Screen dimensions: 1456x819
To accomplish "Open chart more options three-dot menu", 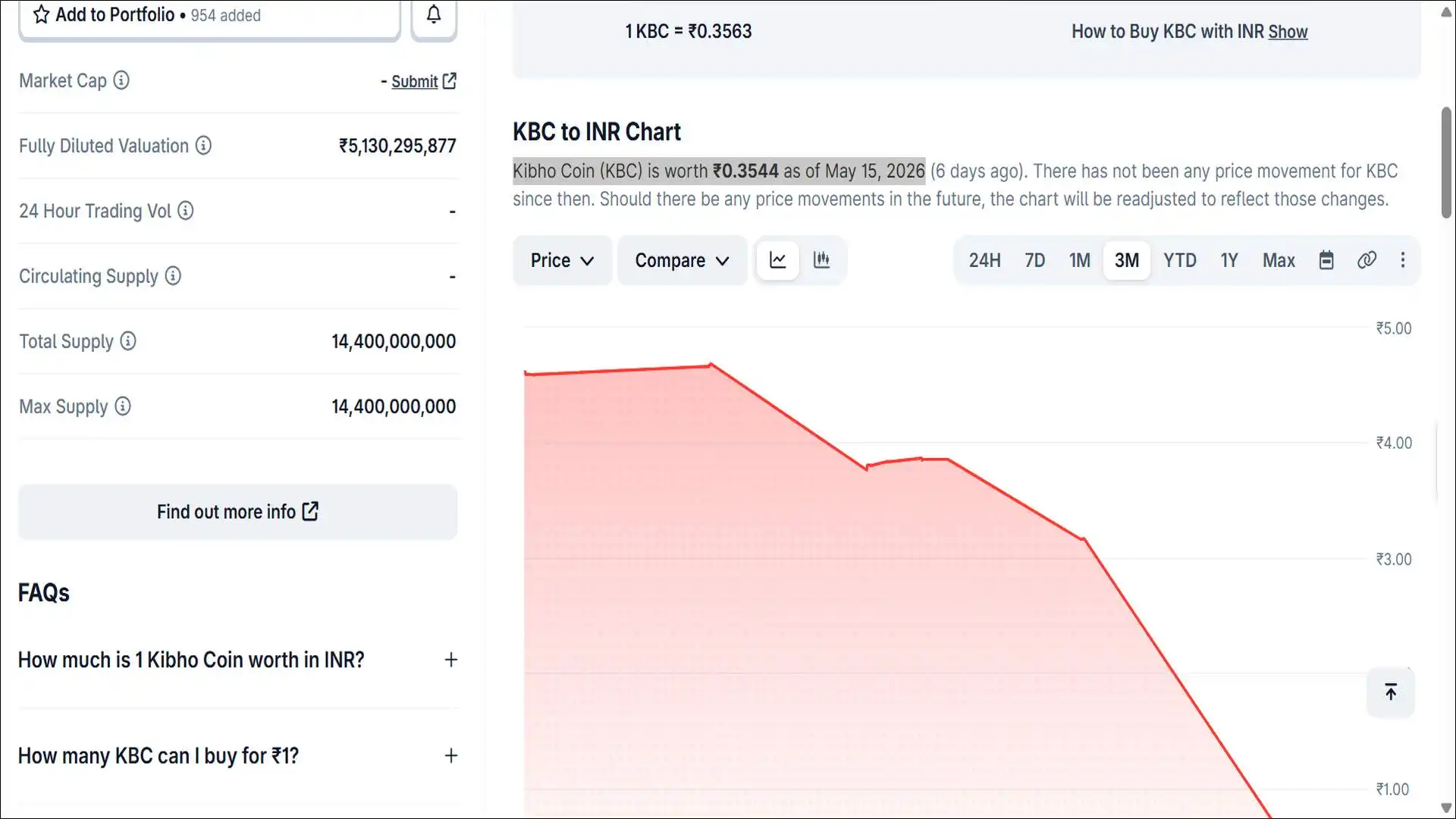I will [x=1403, y=260].
